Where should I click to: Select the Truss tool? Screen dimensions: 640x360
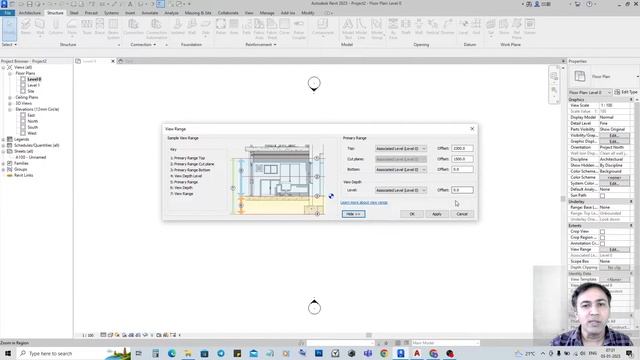pyautogui.click(x=87, y=27)
